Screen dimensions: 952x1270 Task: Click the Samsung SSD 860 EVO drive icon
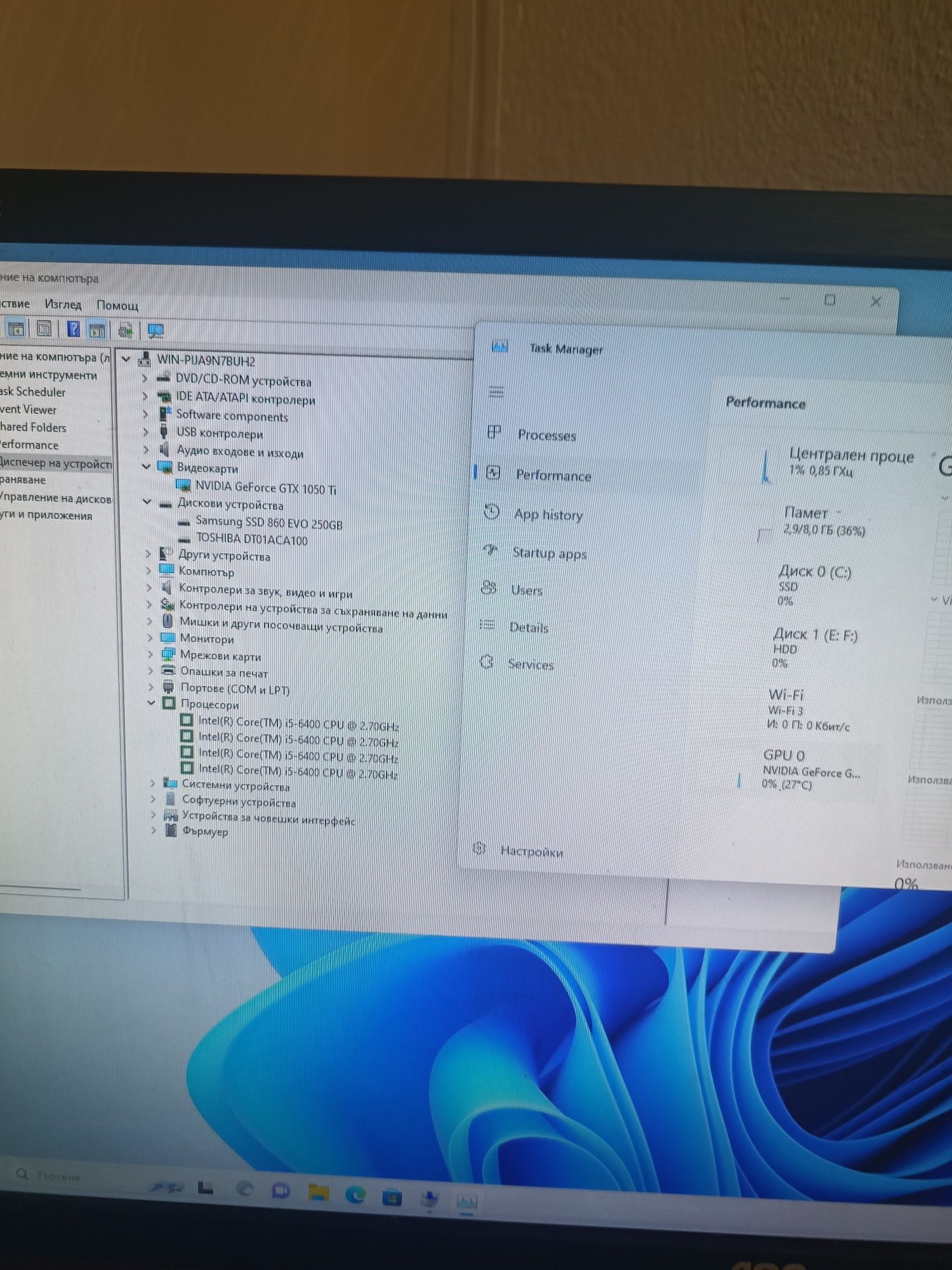(184, 522)
